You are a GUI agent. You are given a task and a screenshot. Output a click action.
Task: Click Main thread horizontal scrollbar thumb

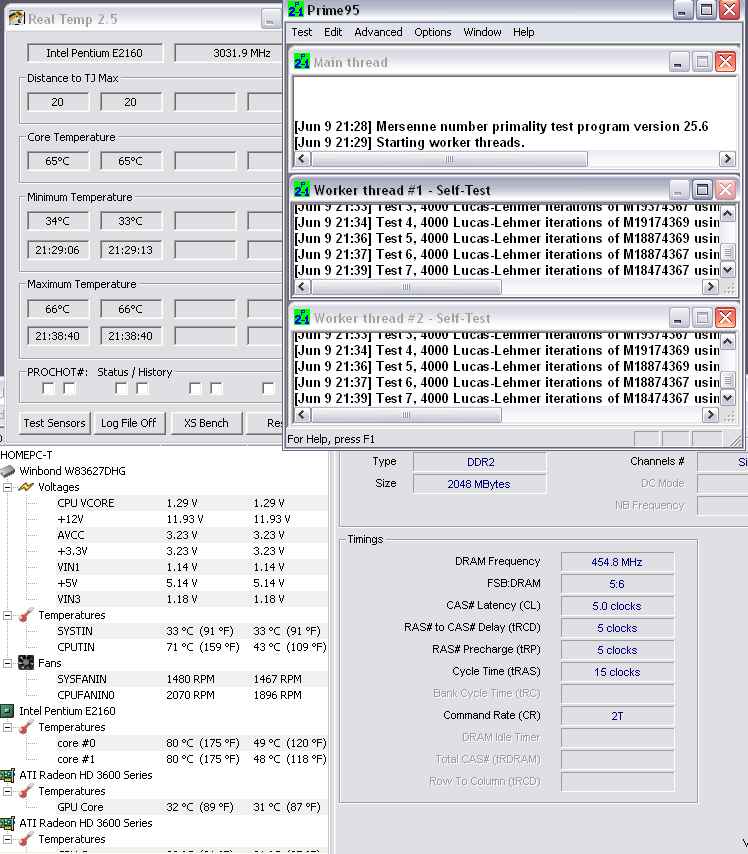(449, 159)
